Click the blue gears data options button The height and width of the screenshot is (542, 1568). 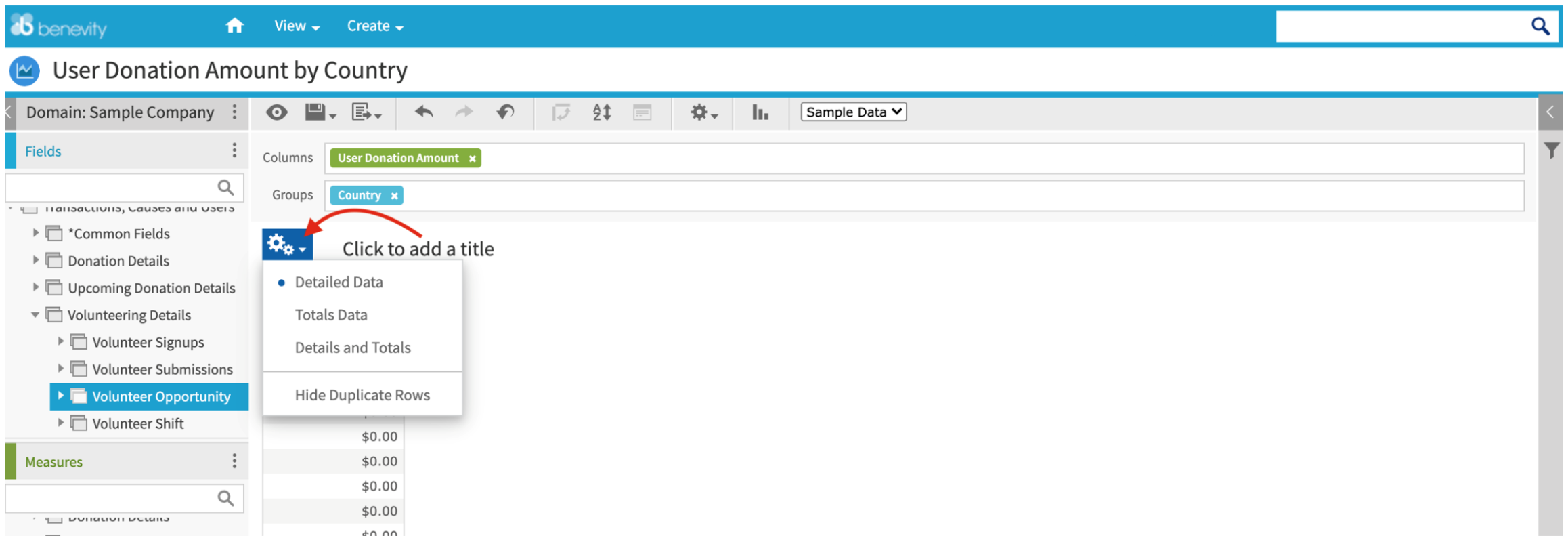288,245
